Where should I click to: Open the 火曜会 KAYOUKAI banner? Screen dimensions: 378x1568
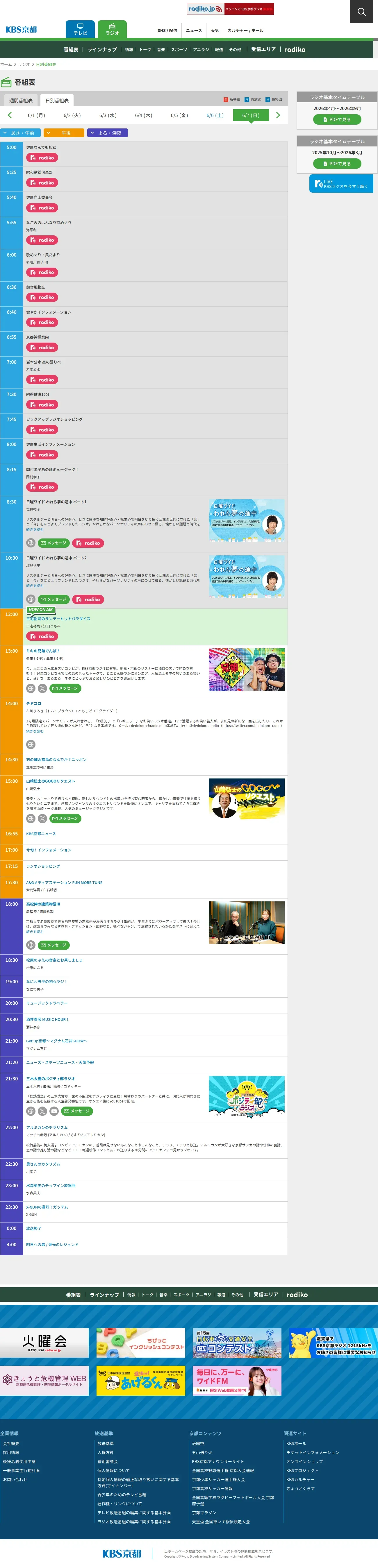[x=44, y=1343]
